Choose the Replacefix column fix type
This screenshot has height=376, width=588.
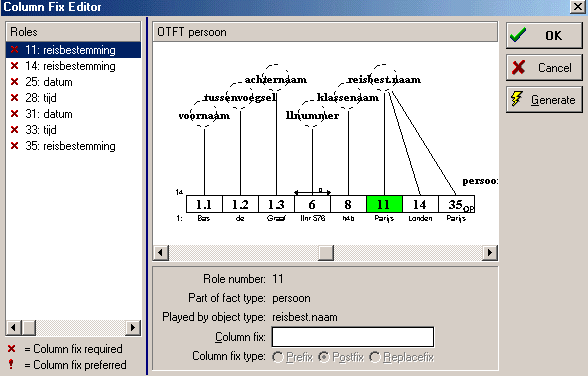pyautogui.click(x=375, y=357)
